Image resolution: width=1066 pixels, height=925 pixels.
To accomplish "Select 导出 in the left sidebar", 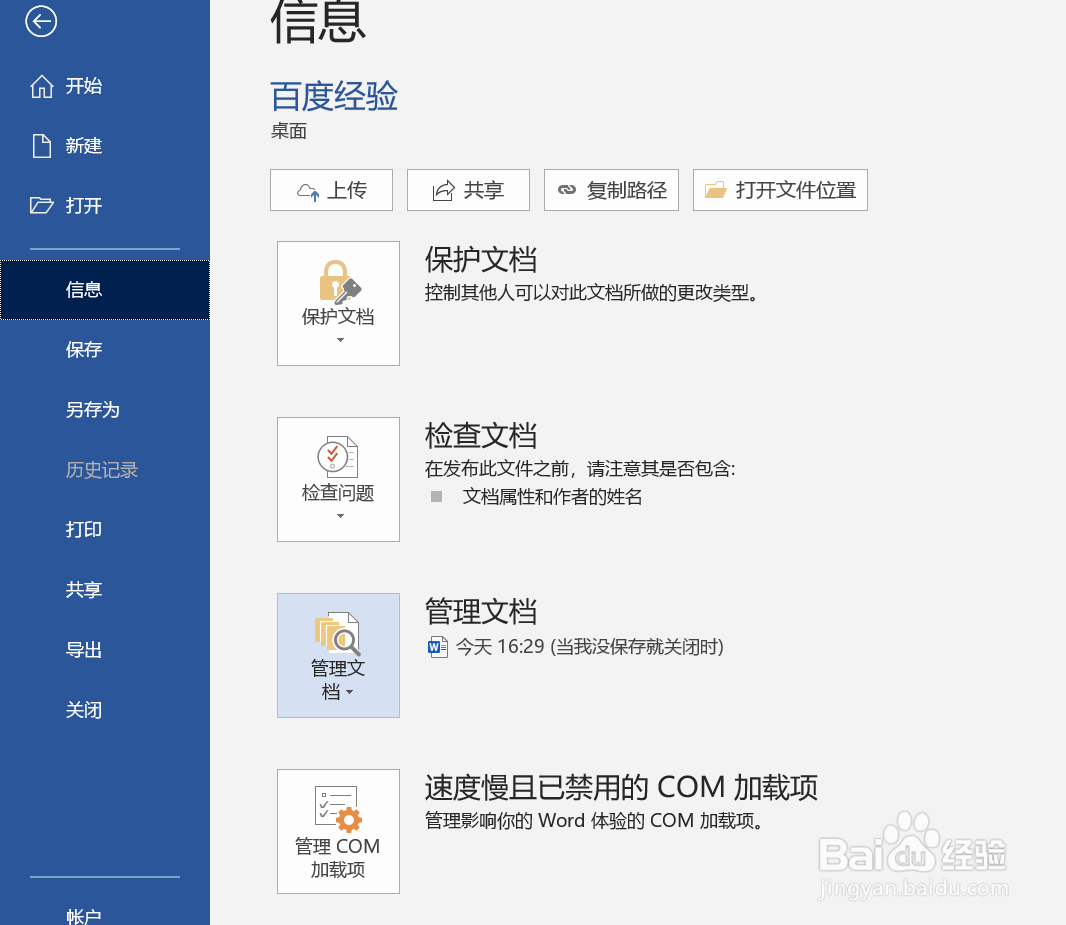I will click(x=83, y=649).
